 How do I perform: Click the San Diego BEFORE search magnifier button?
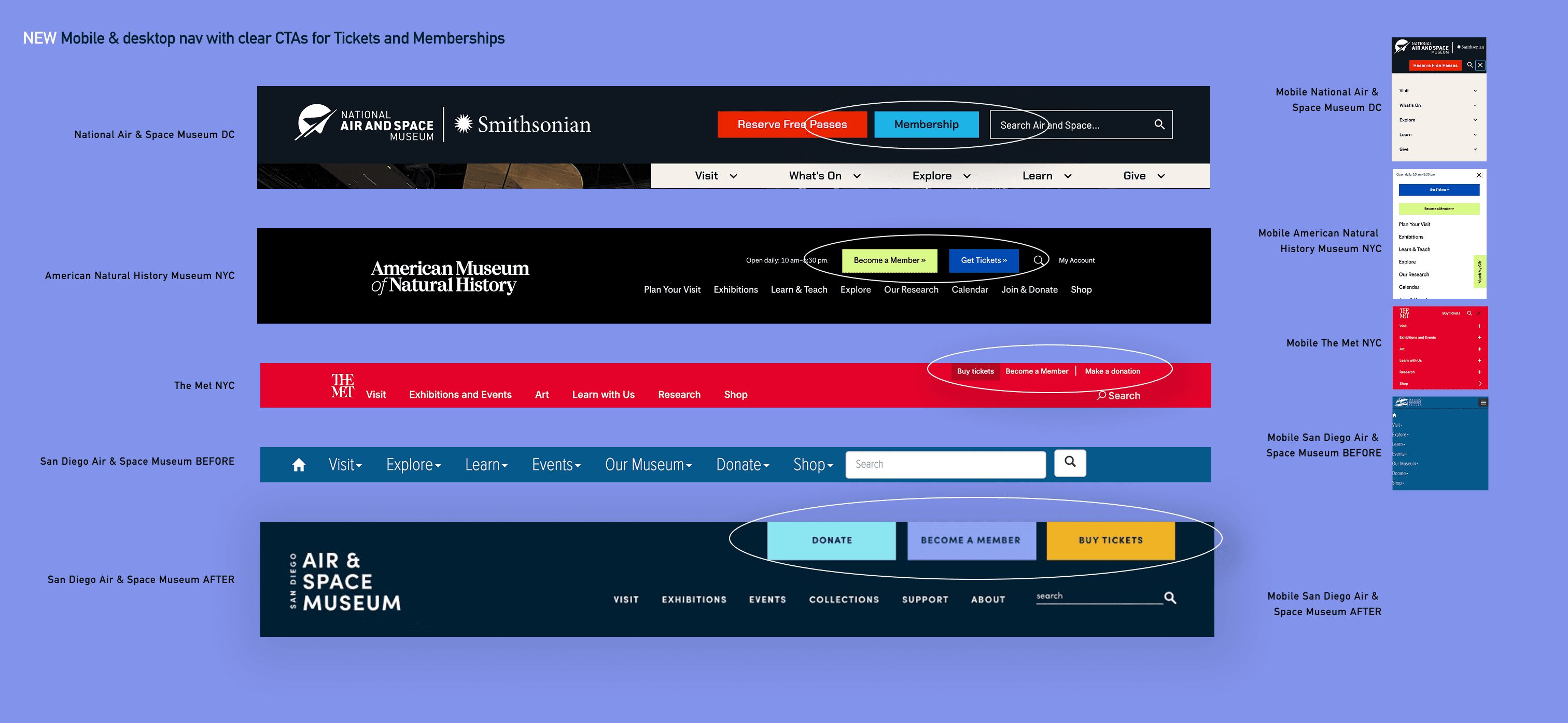[x=1070, y=462]
